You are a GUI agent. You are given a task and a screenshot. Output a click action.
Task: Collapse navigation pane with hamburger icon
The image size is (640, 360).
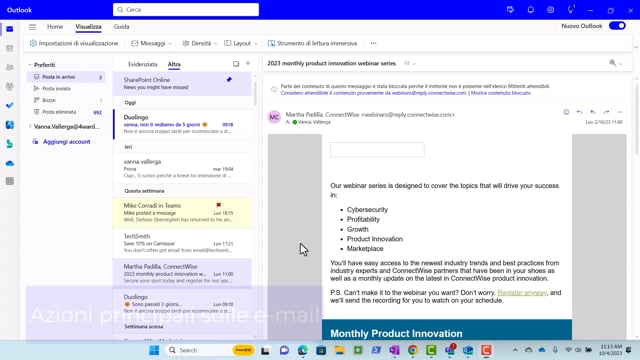pos(32,27)
